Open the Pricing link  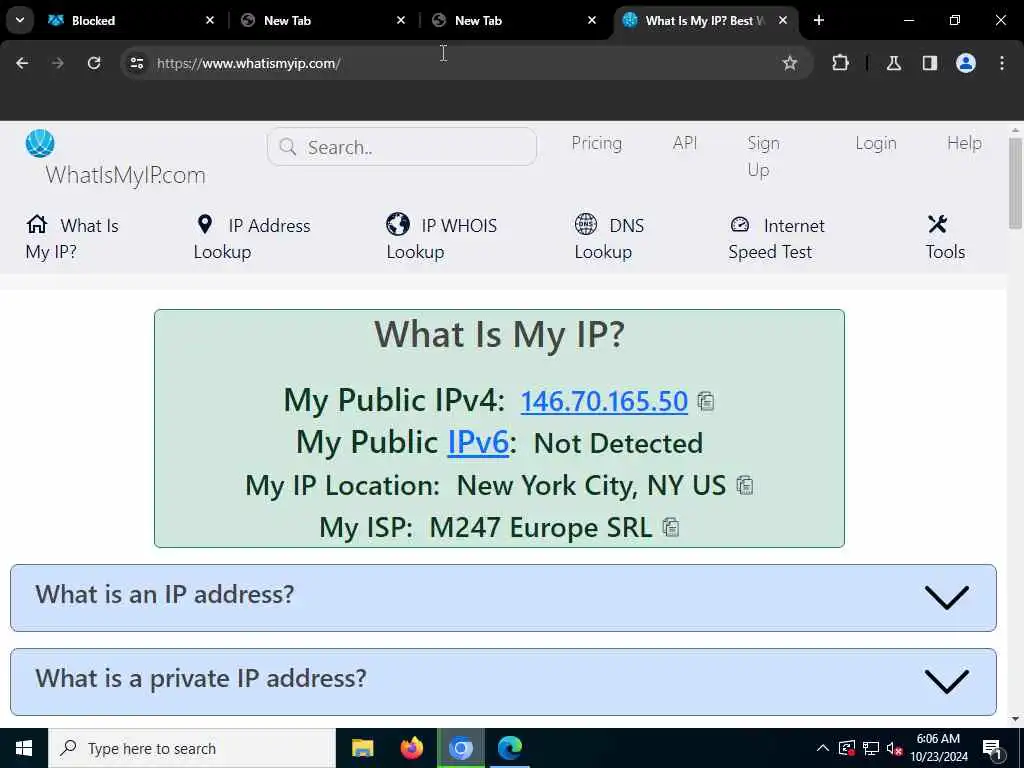(597, 143)
